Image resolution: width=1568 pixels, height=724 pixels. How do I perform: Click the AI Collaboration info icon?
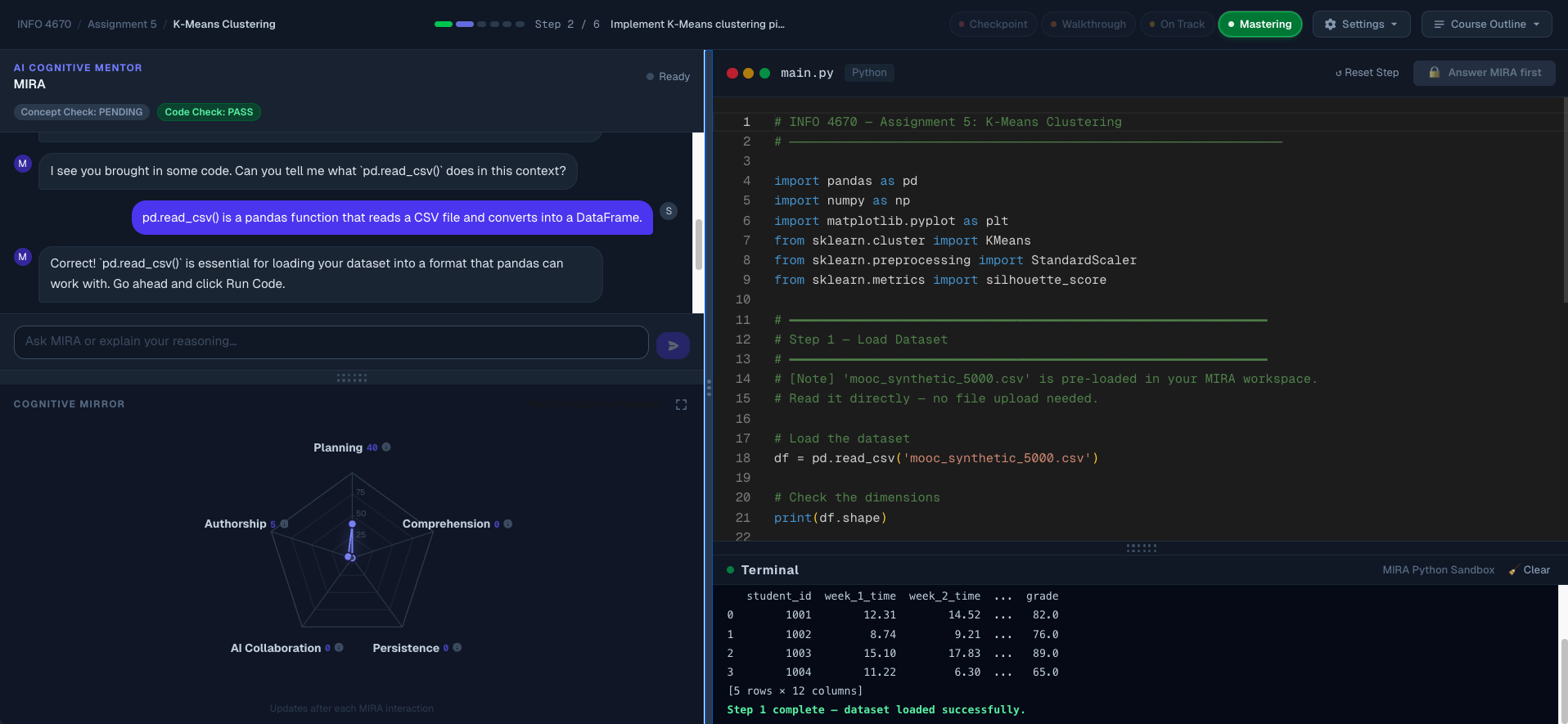click(339, 648)
